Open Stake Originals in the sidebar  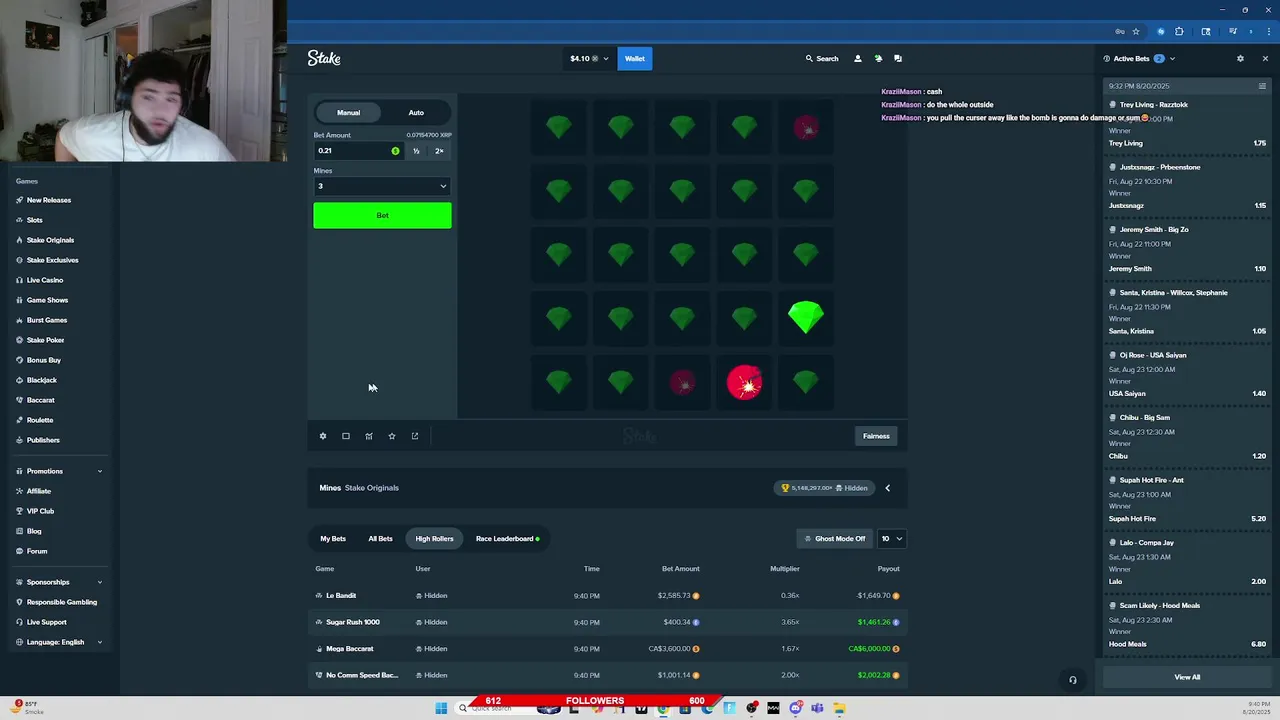(x=50, y=240)
